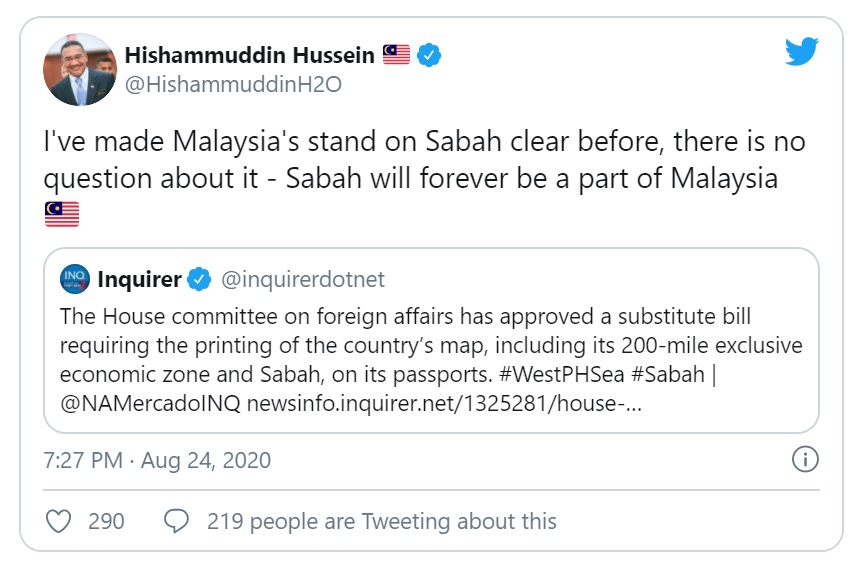This screenshot has height=566, width=856.
Task: Click the tweet info circle icon
Action: pyautogui.click(x=805, y=460)
